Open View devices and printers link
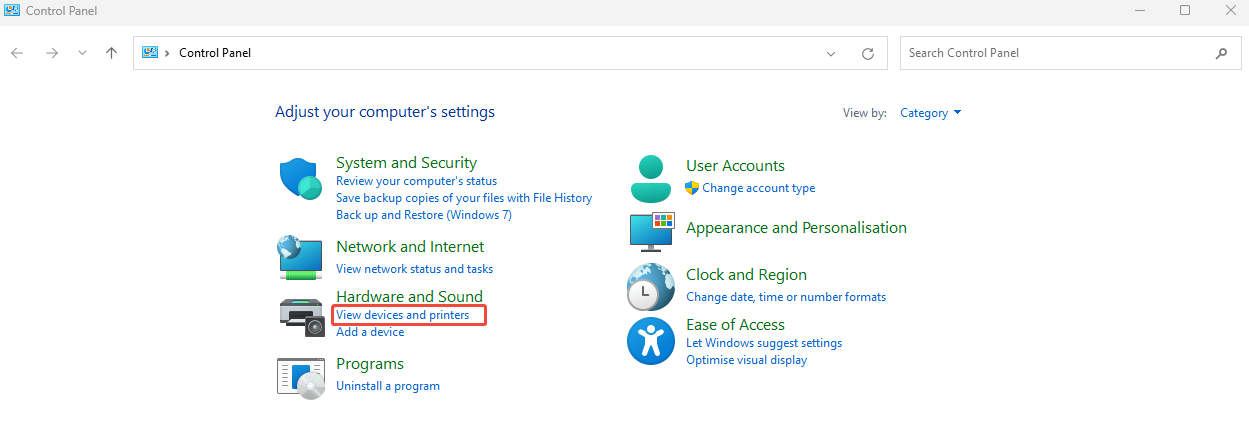 402,315
